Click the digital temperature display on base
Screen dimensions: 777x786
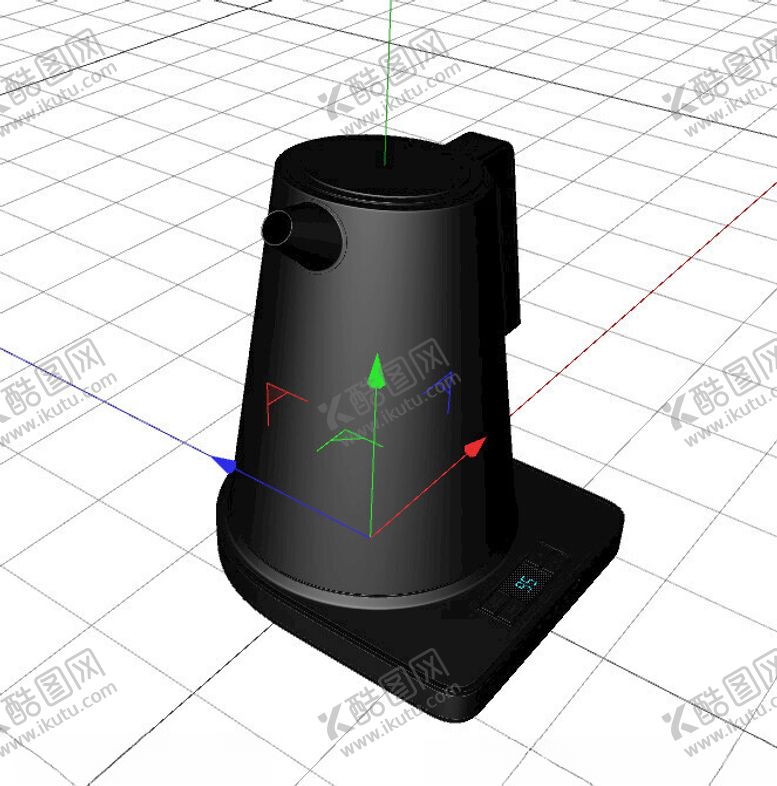[526, 582]
